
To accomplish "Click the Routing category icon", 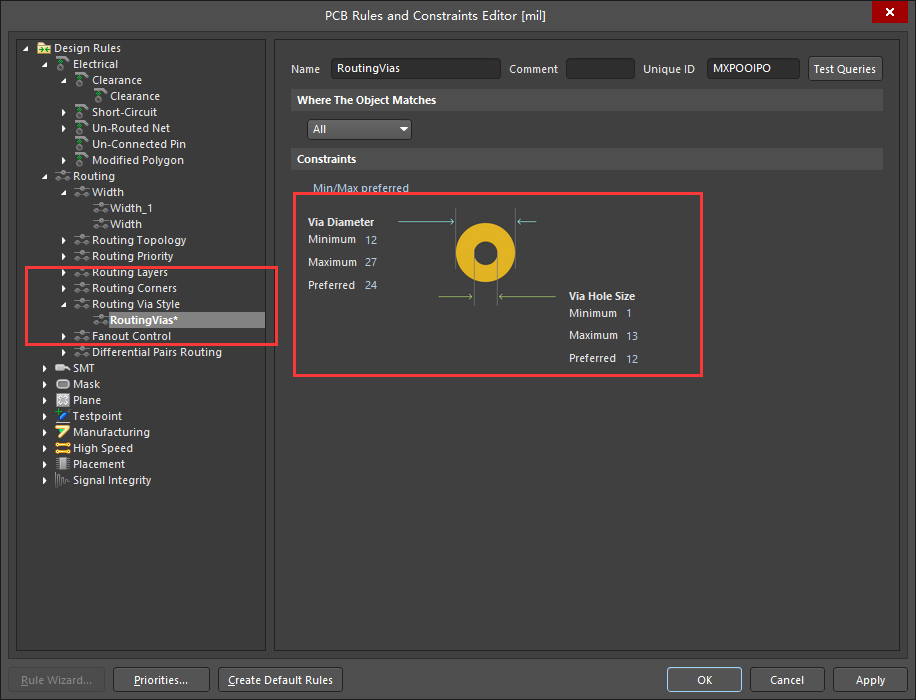I will [63, 176].
